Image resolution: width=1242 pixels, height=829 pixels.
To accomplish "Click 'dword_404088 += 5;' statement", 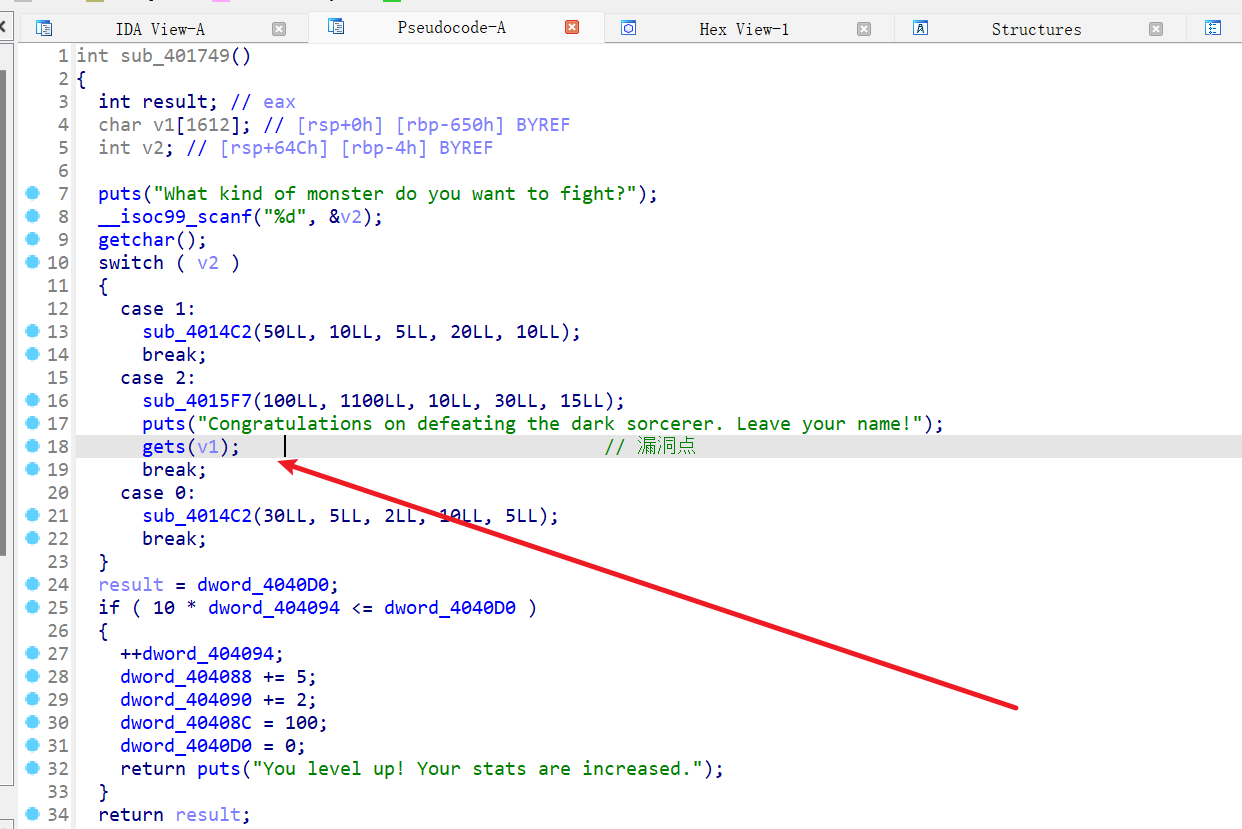I will click(x=219, y=676).
